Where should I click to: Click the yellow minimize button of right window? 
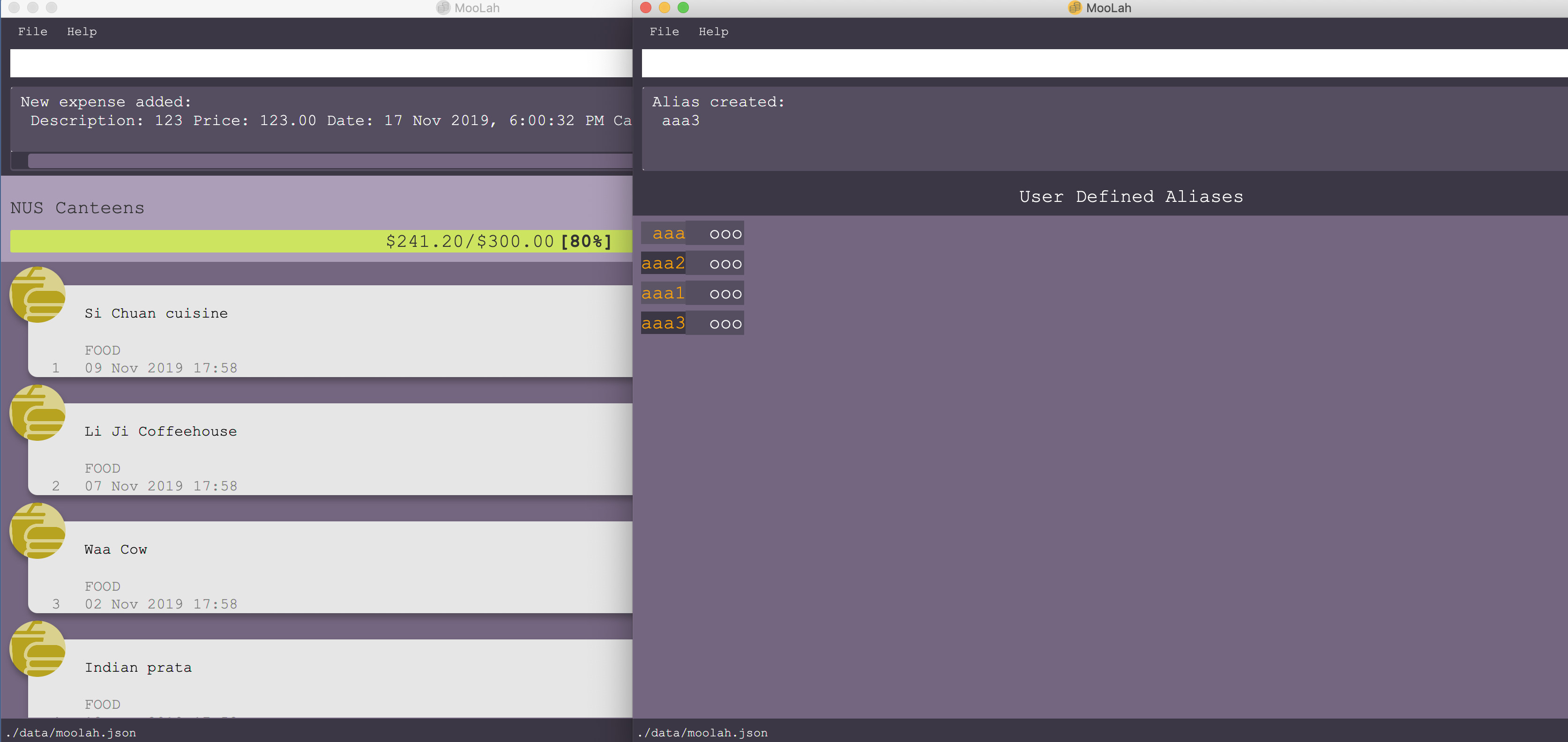(x=665, y=8)
